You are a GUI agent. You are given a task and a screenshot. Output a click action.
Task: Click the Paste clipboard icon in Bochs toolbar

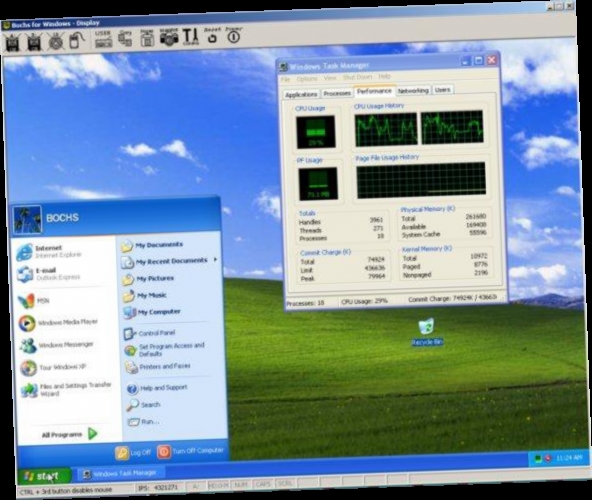point(147,38)
